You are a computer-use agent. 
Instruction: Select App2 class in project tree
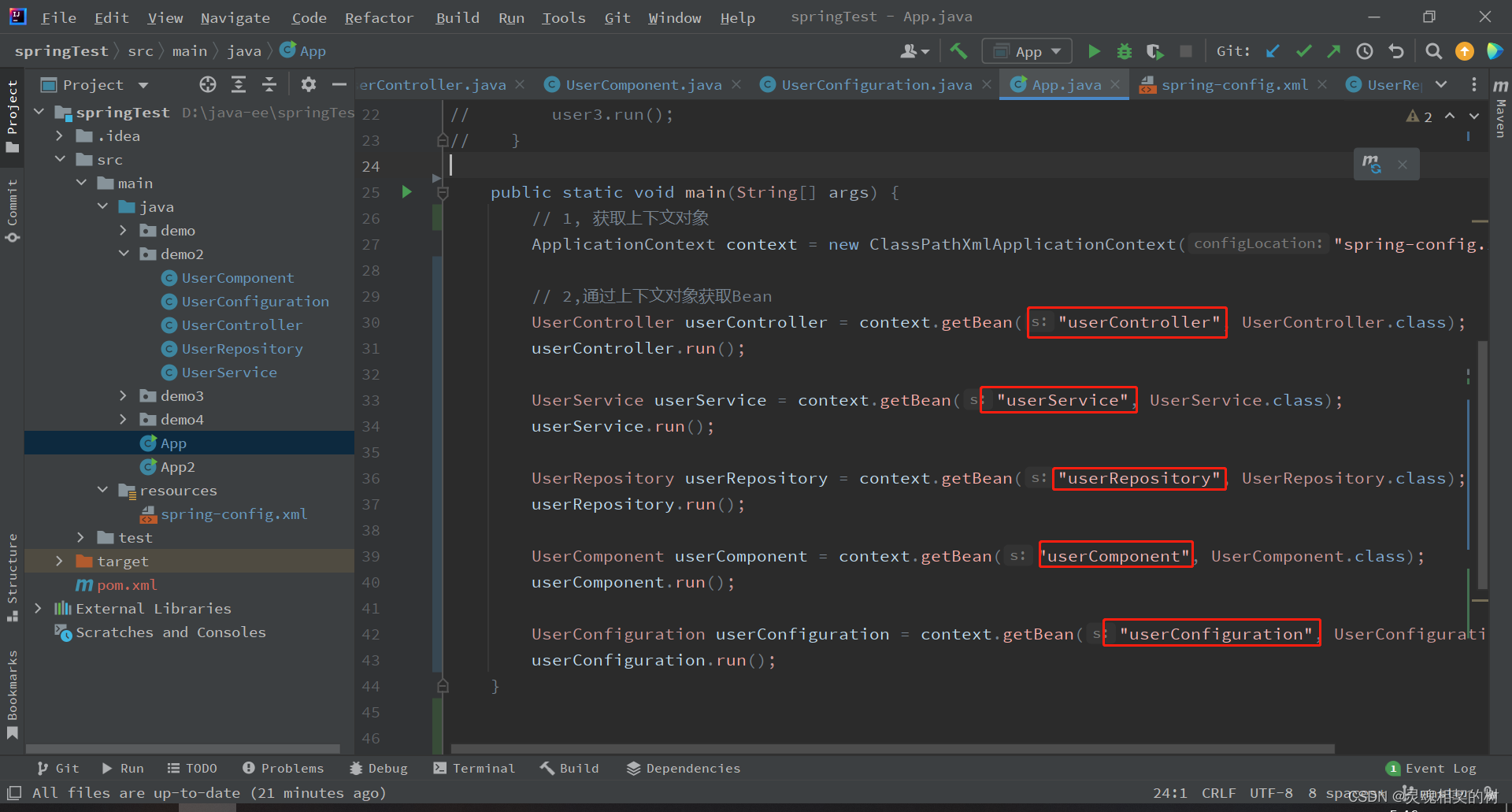[177, 466]
